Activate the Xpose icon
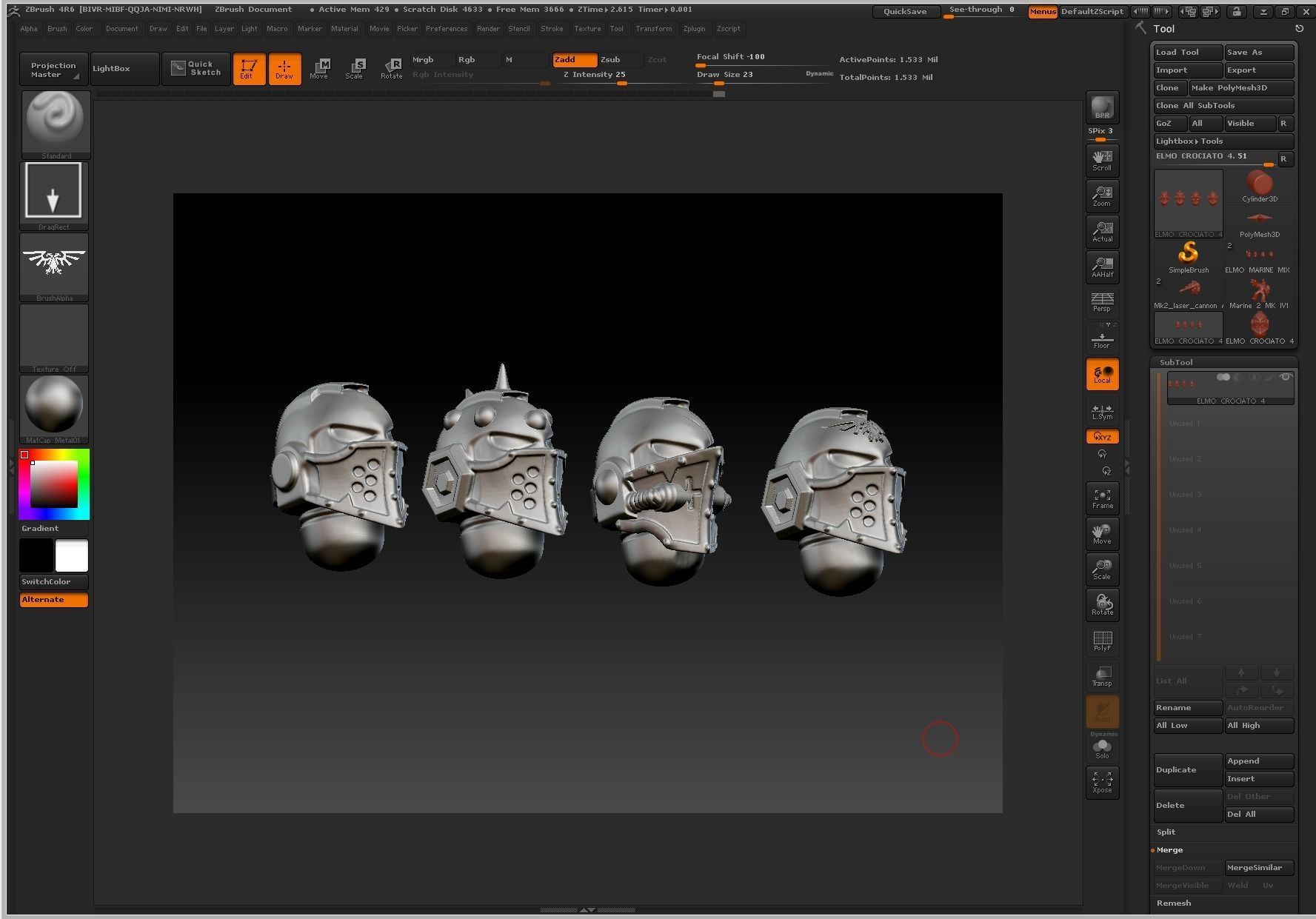The image size is (1316, 919). [x=1102, y=782]
